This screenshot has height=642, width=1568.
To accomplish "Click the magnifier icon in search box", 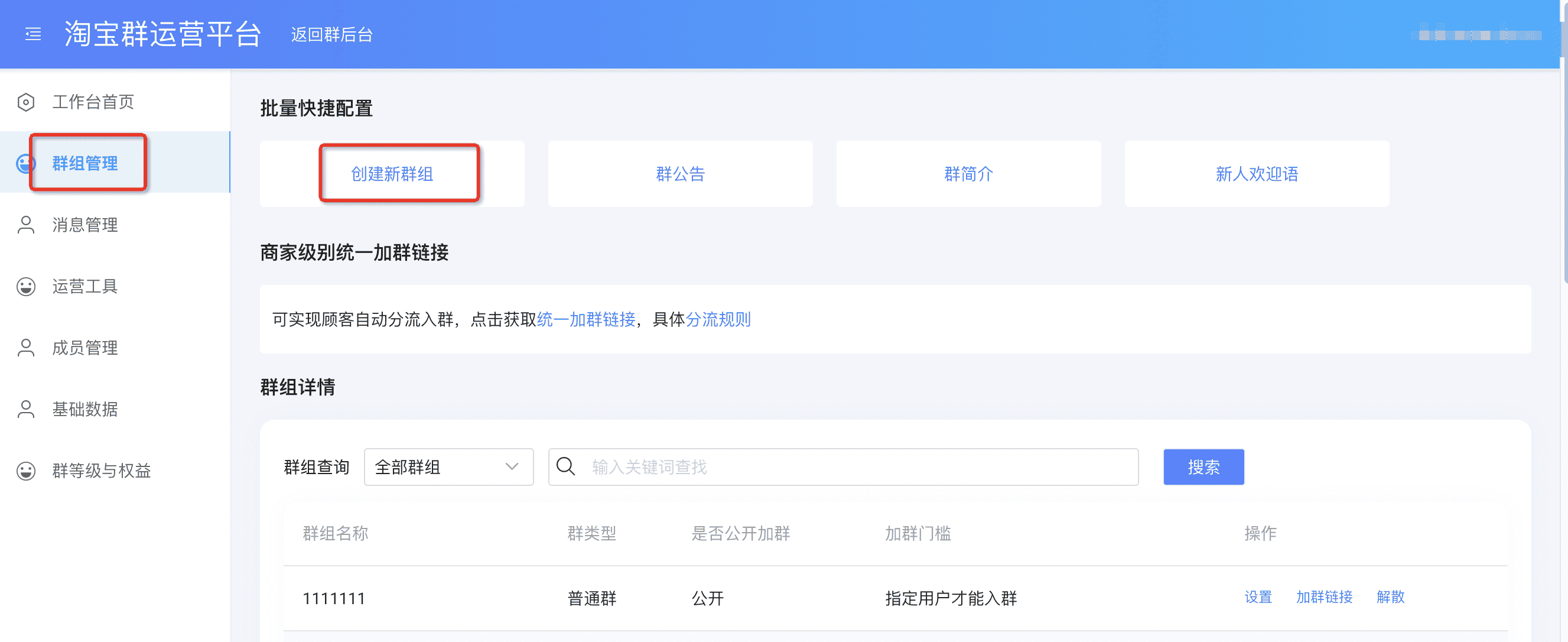I will [566, 466].
